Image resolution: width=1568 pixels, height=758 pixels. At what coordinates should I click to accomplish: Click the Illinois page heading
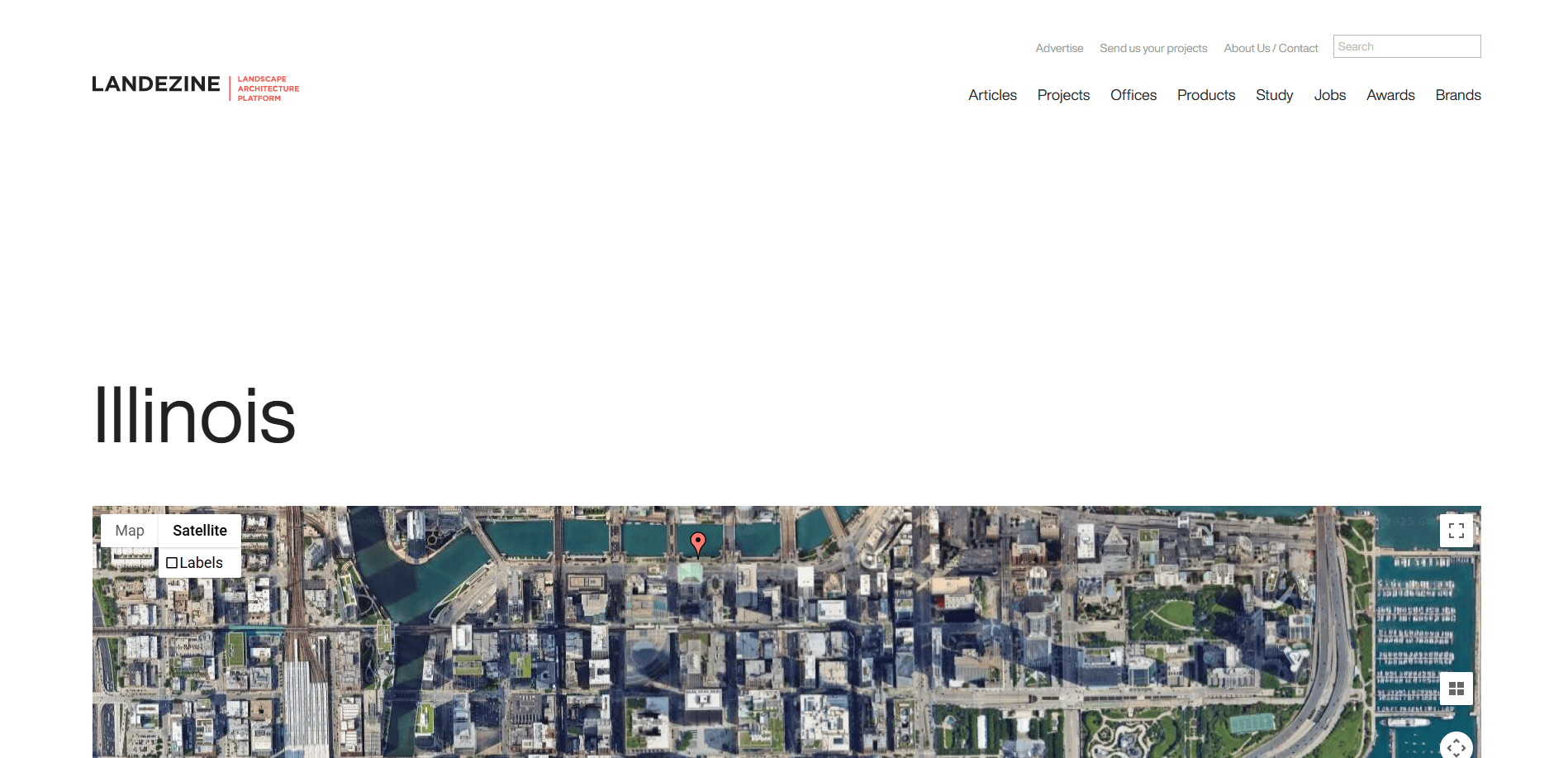click(195, 415)
